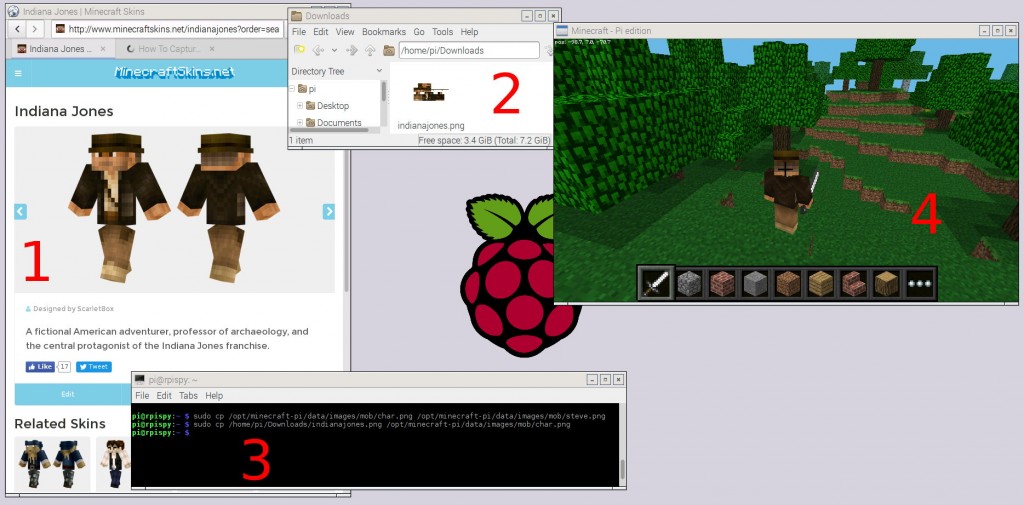Click the file manager up-folder arrow icon
1024x505 pixels.
pos(369,50)
